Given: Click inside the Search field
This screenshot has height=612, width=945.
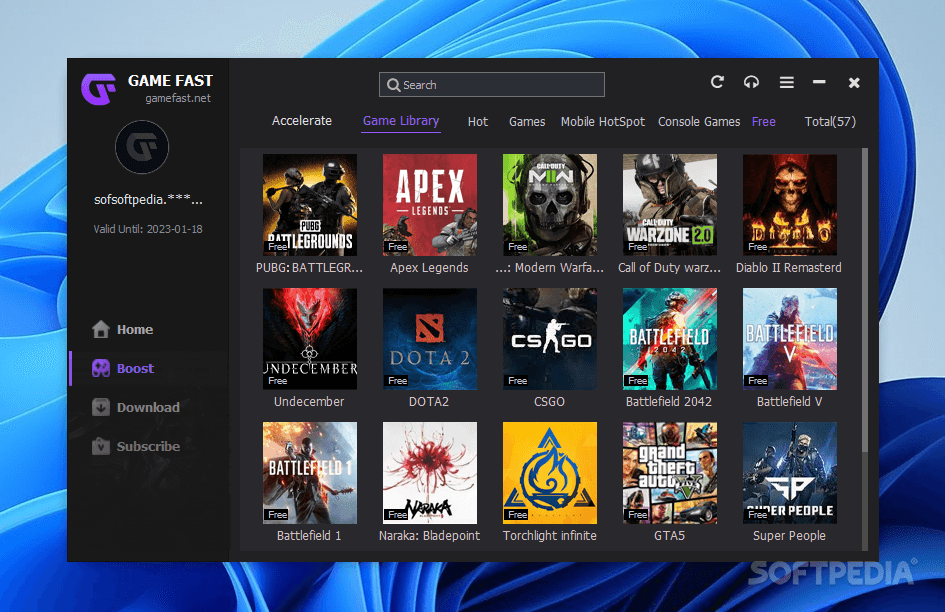Looking at the screenshot, I should click(x=492, y=84).
